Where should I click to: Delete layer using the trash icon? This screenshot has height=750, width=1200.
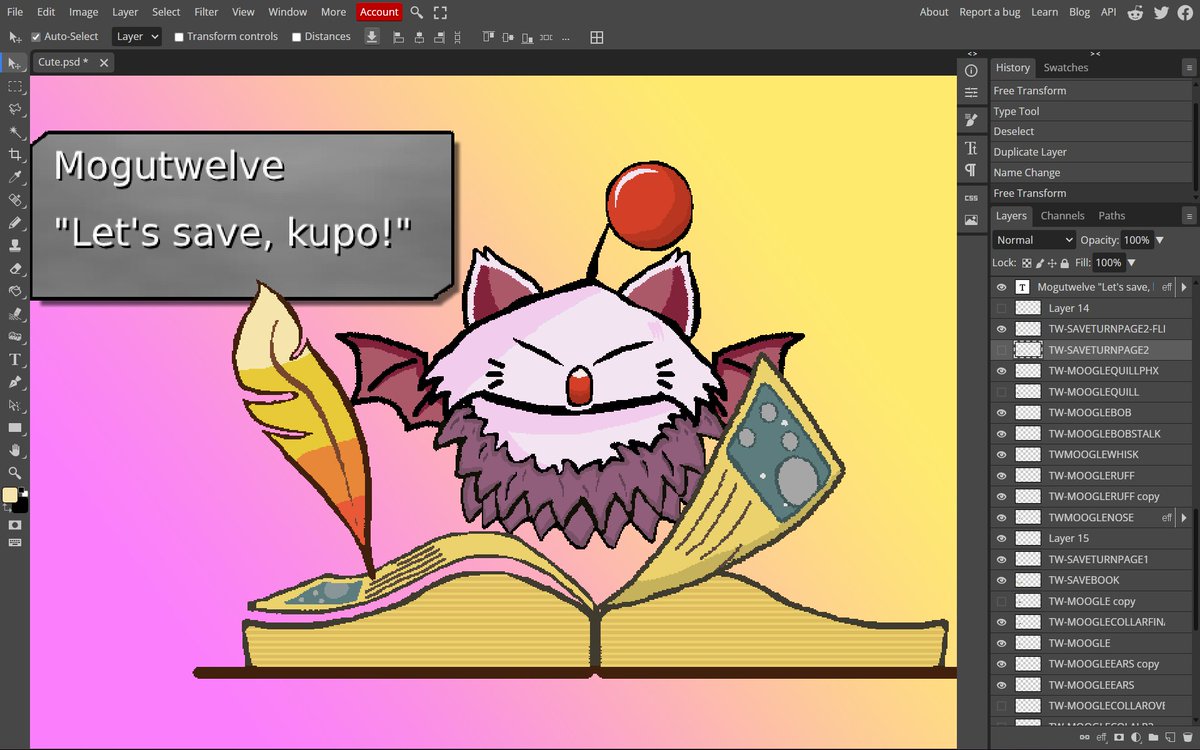(x=1187, y=738)
